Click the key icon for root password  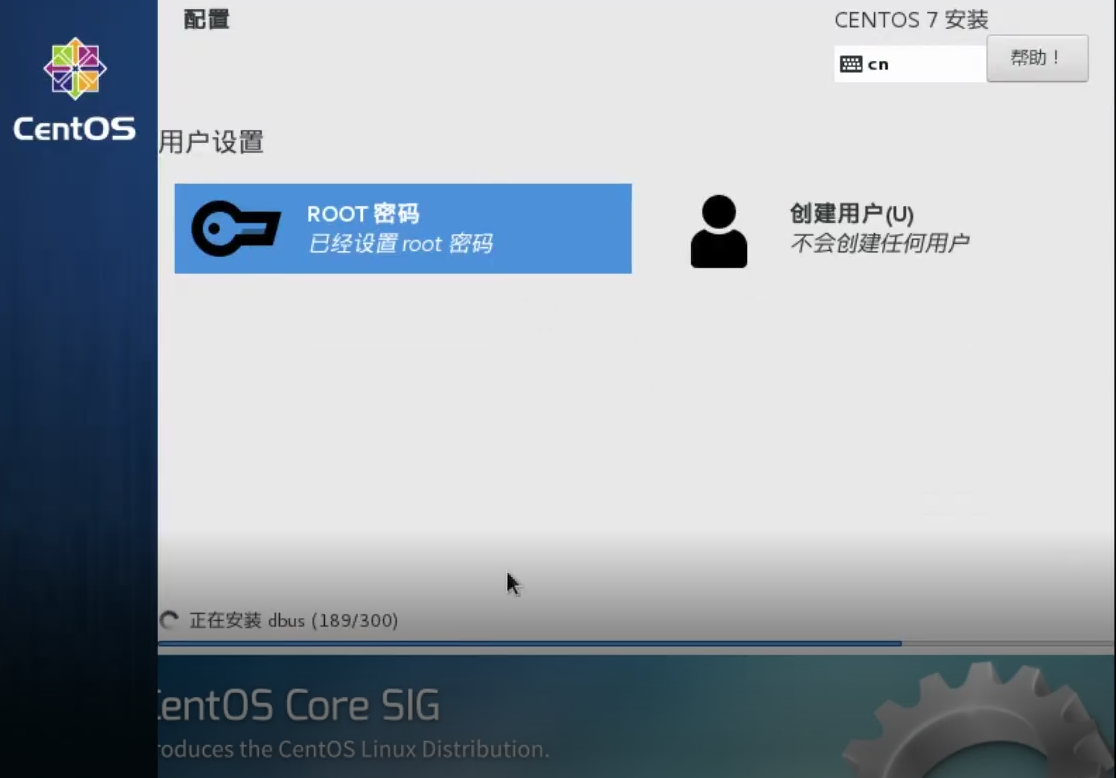click(236, 228)
